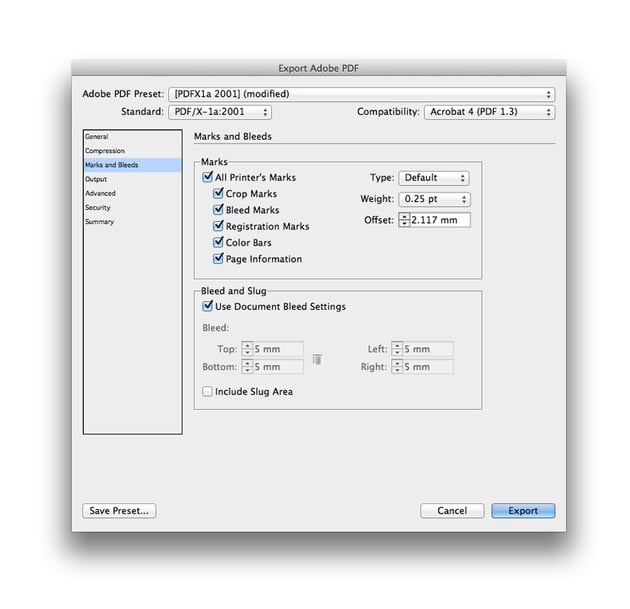Click the Cancel button

click(452, 511)
